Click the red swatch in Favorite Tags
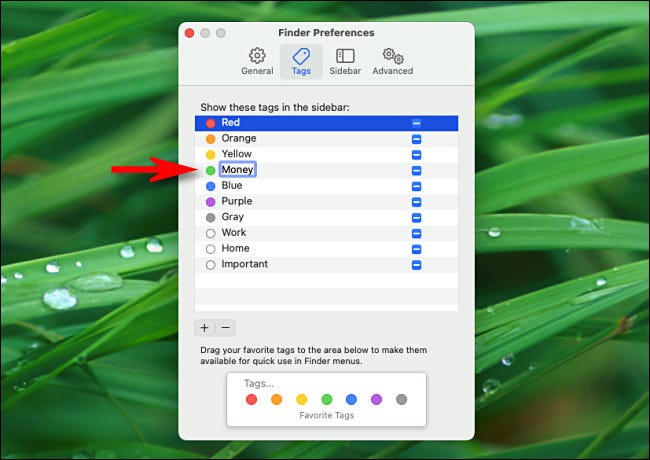 [x=251, y=399]
